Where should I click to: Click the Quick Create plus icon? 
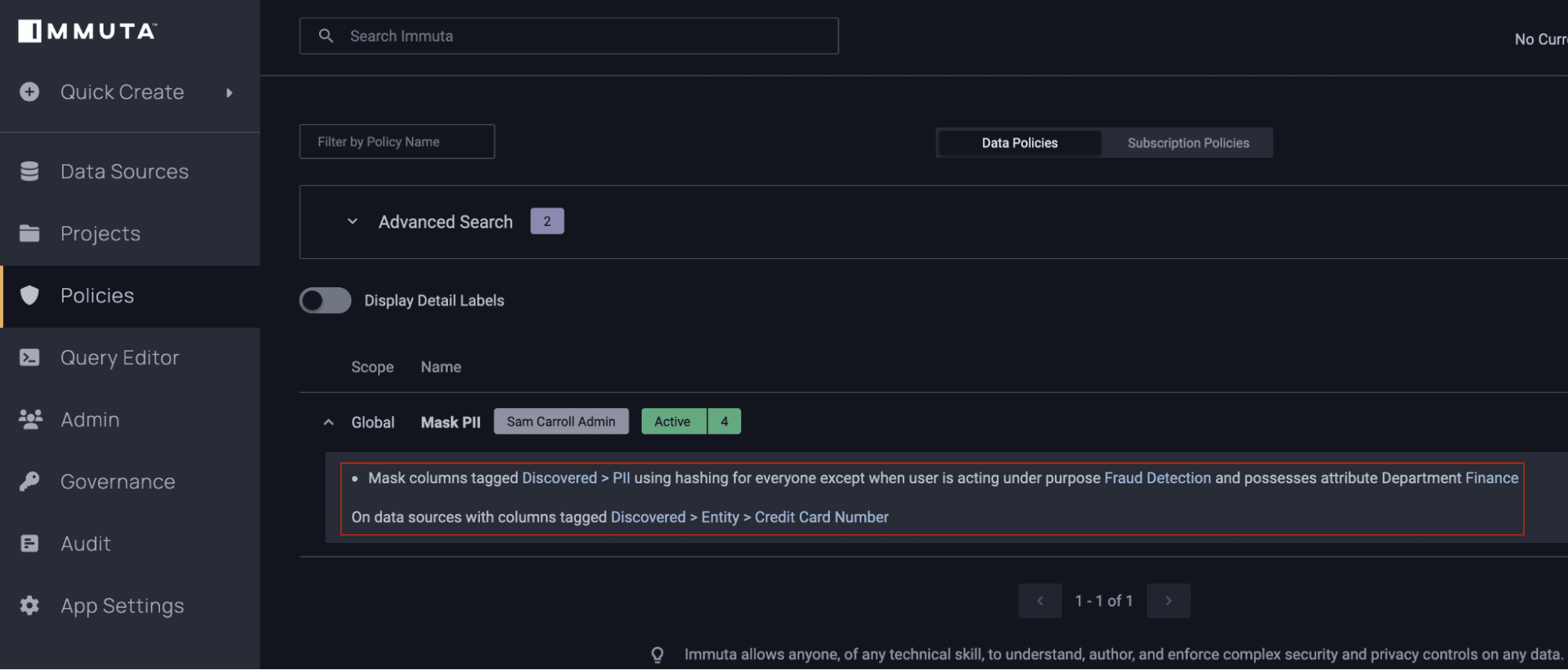(30, 92)
